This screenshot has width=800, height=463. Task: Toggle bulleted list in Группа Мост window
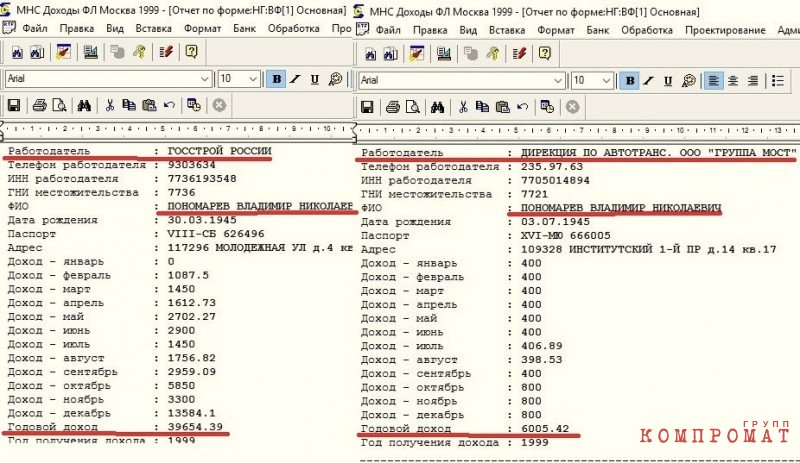tap(778, 81)
